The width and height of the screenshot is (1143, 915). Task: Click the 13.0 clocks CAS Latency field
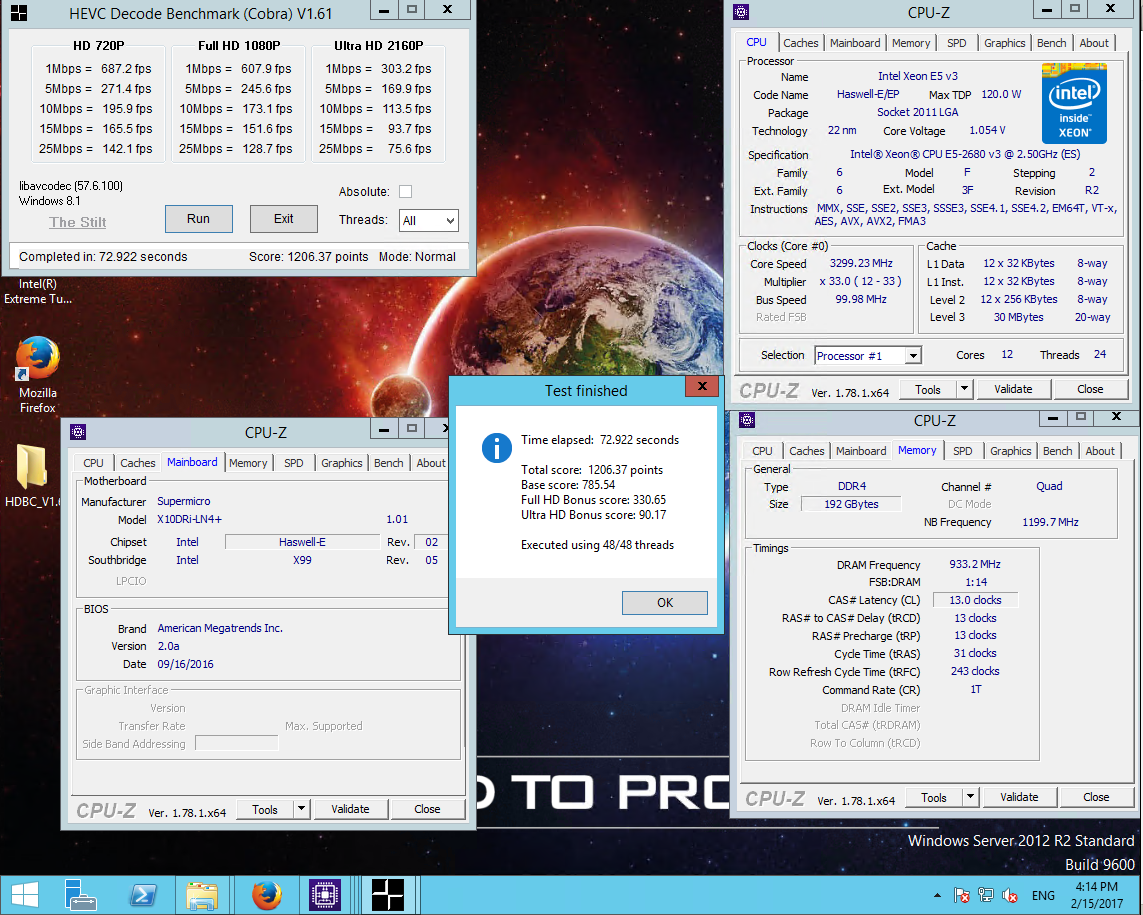coord(975,600)
